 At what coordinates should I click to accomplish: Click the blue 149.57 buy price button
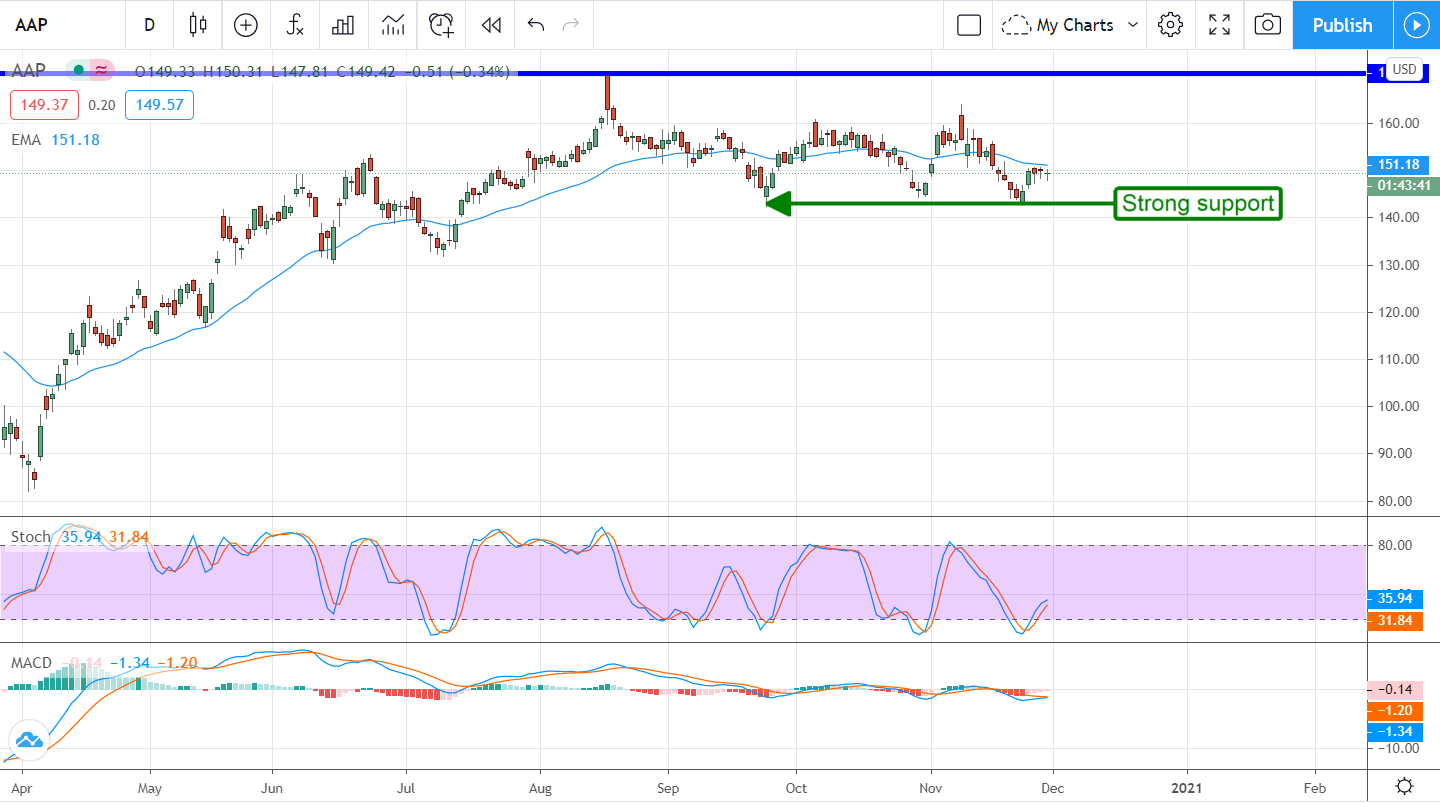(x=159, y=105)
